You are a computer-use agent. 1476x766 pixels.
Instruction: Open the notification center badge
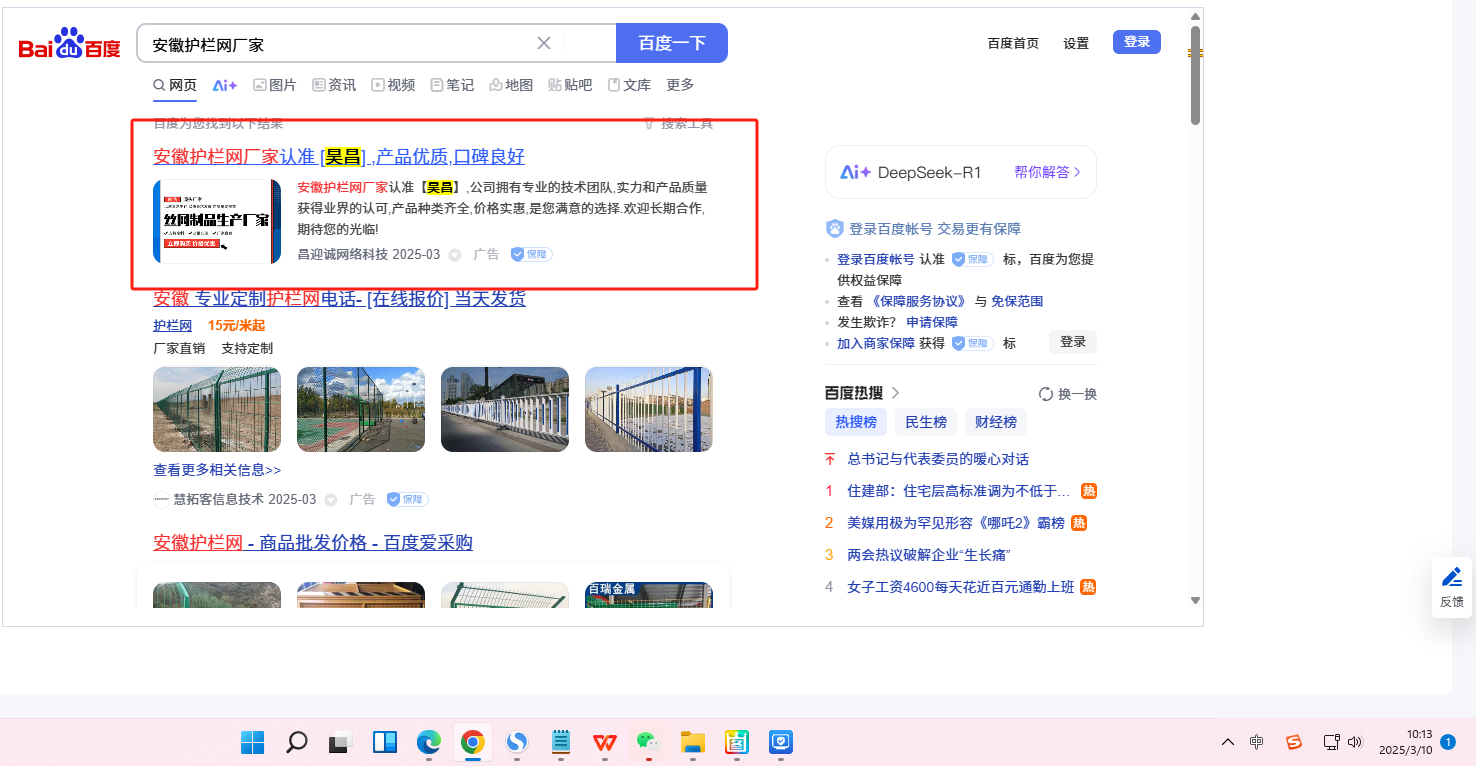click(1448, 742)
